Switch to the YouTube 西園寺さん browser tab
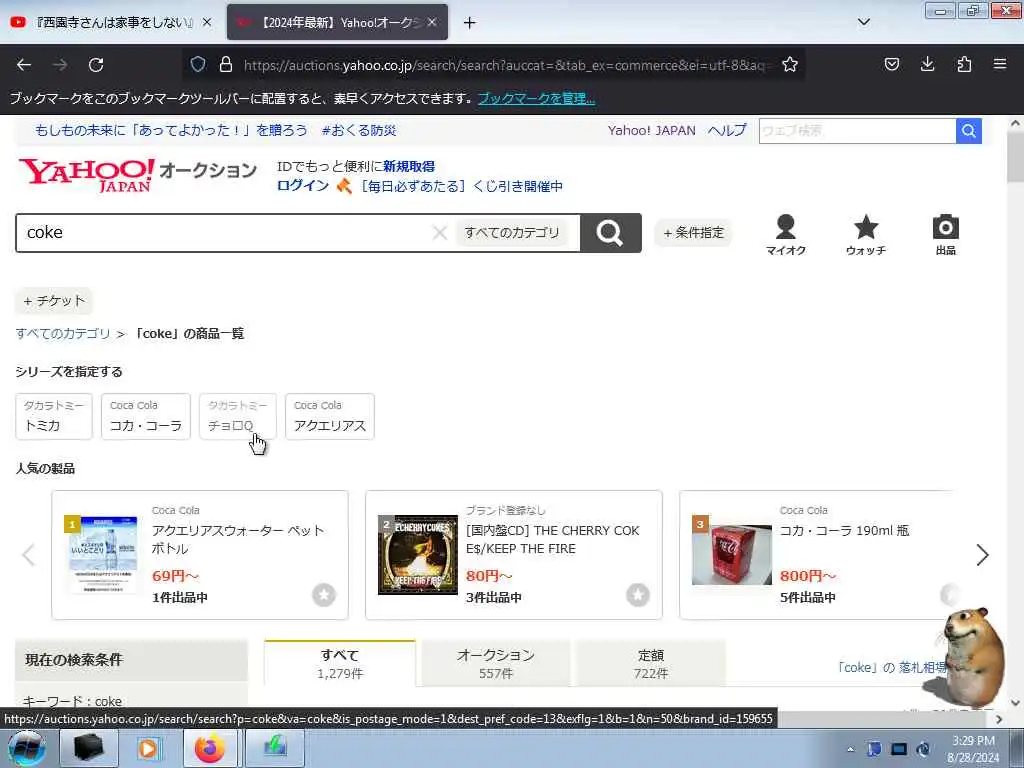This screenshot has height=768, width=1024. (x=111, y=23)
